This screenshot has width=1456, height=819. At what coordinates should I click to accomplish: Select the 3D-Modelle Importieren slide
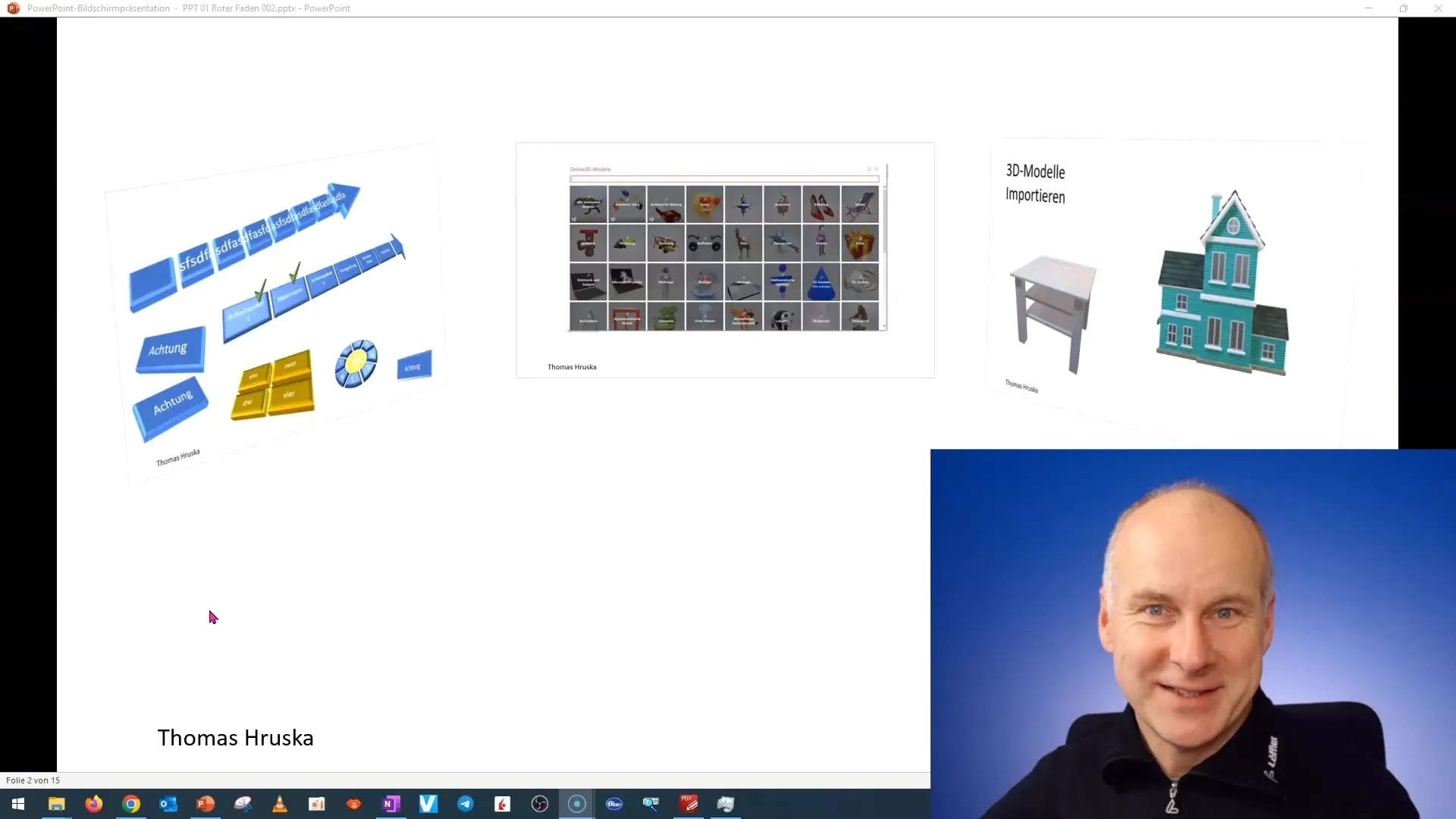tap(1175, 292)
